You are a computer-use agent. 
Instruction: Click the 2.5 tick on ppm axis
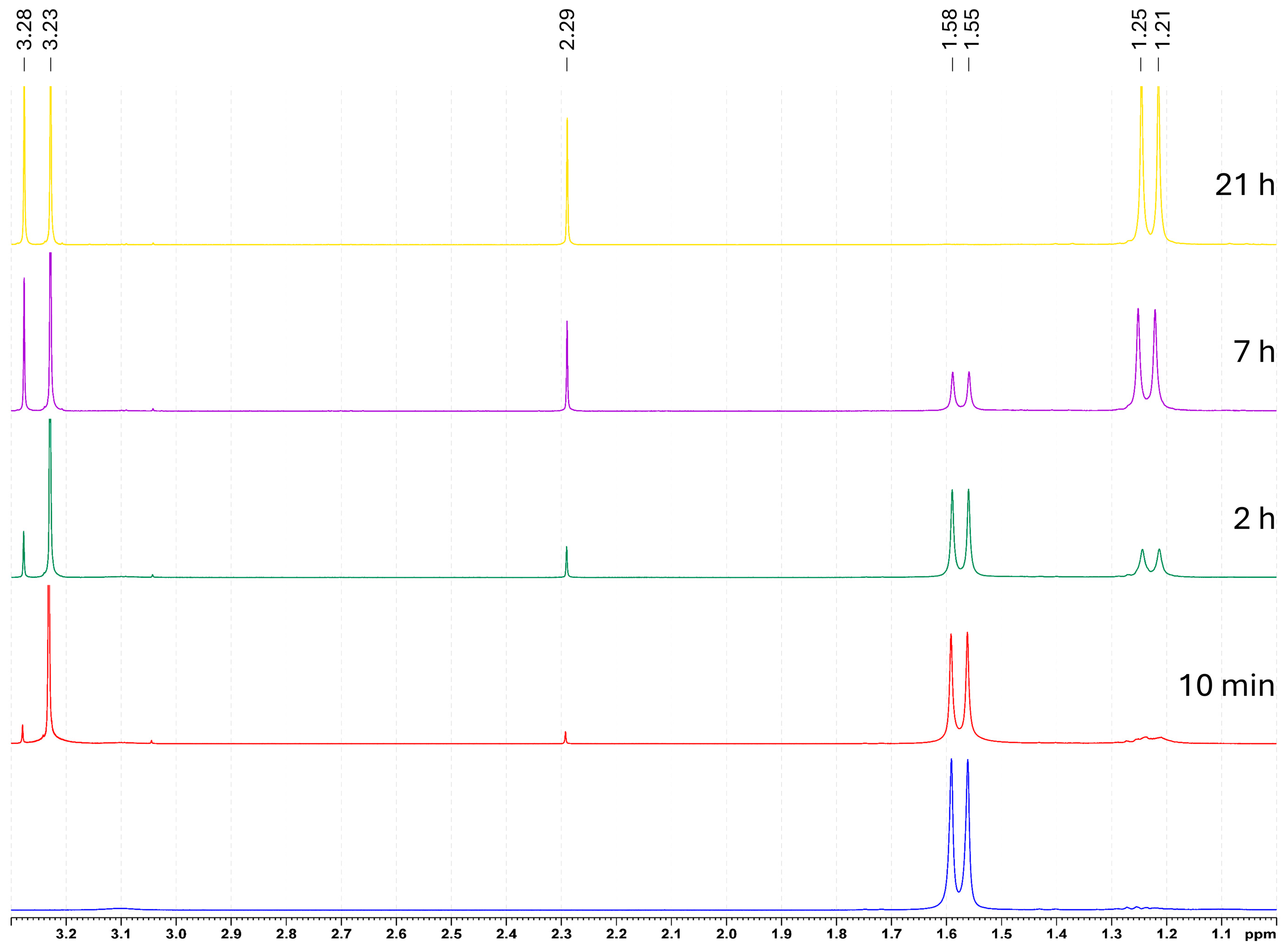(451, 934)
